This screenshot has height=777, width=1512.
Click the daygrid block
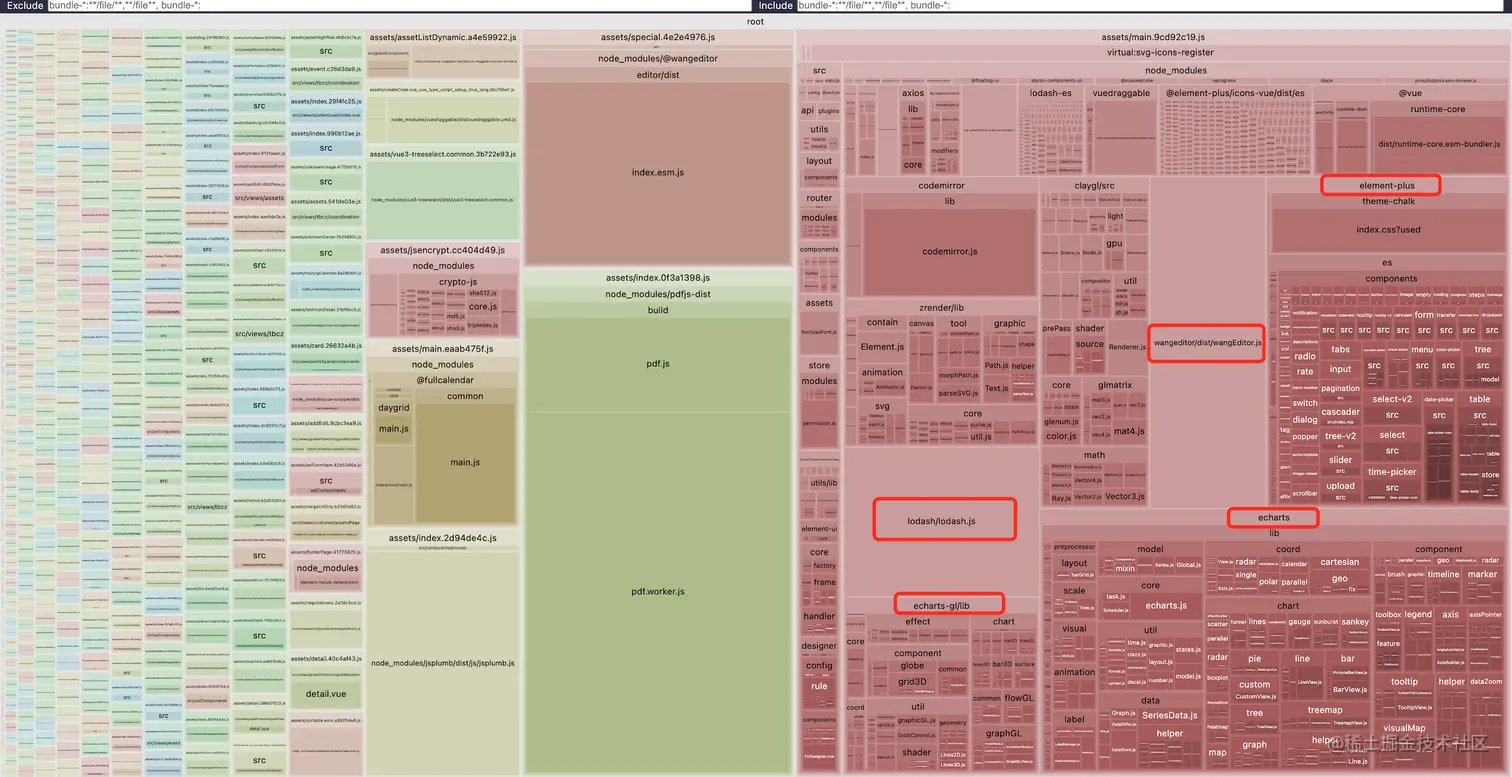(x=394, y=408)
